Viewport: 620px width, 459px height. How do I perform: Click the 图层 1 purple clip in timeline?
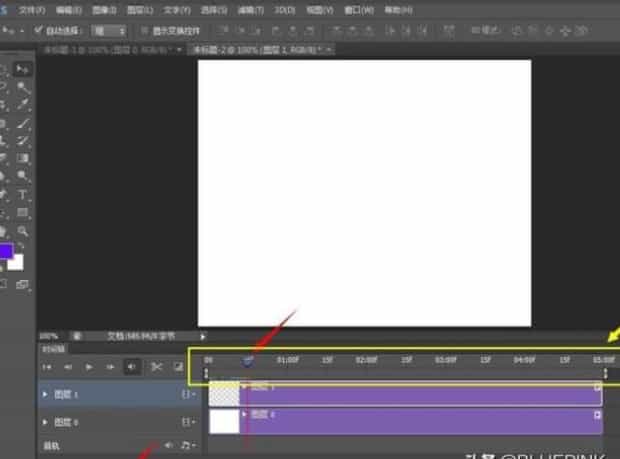420,395
